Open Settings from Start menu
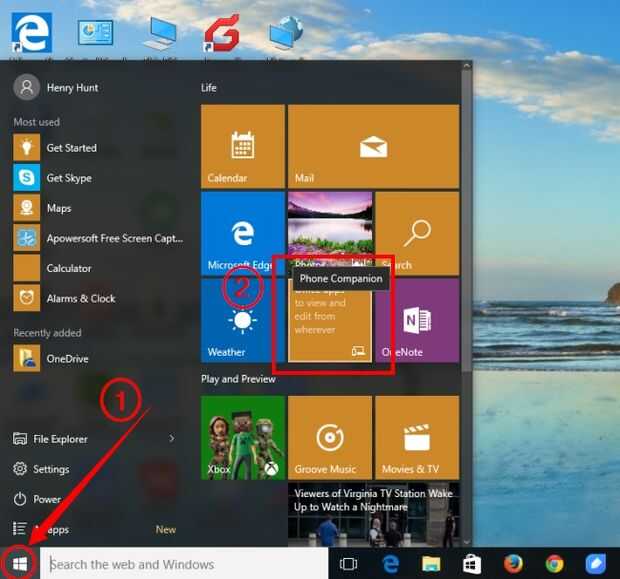This screenshot has width=620, height=579. click(41, 469)
